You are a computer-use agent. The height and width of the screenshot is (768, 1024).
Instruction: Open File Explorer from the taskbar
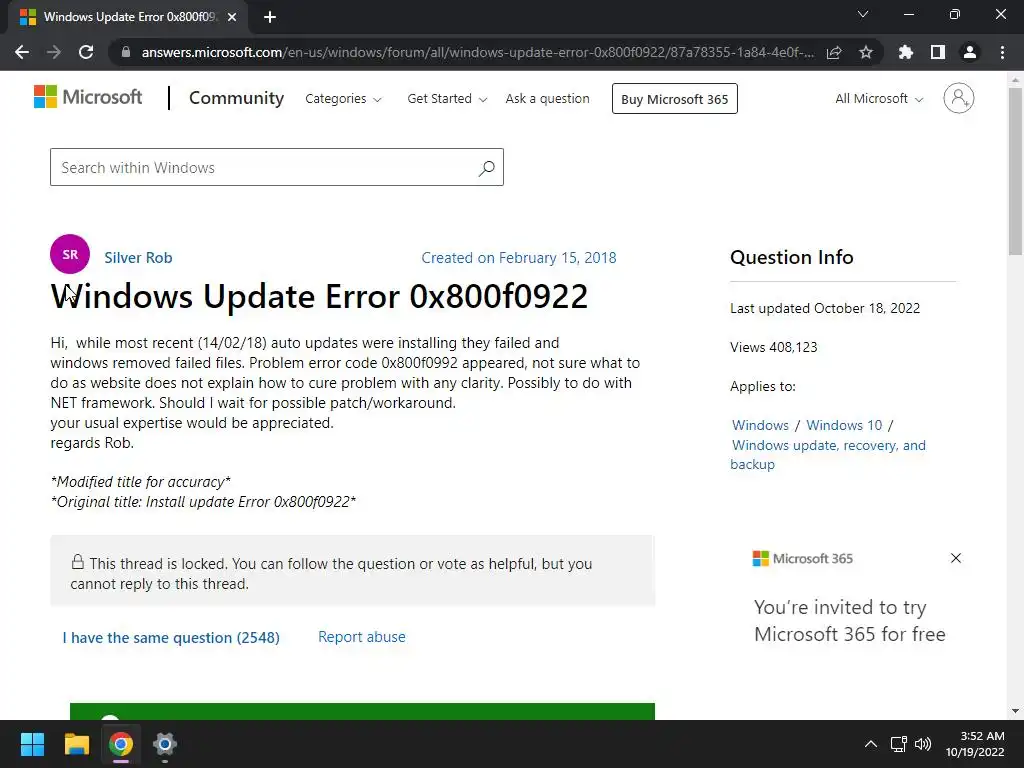coord(76,744)
